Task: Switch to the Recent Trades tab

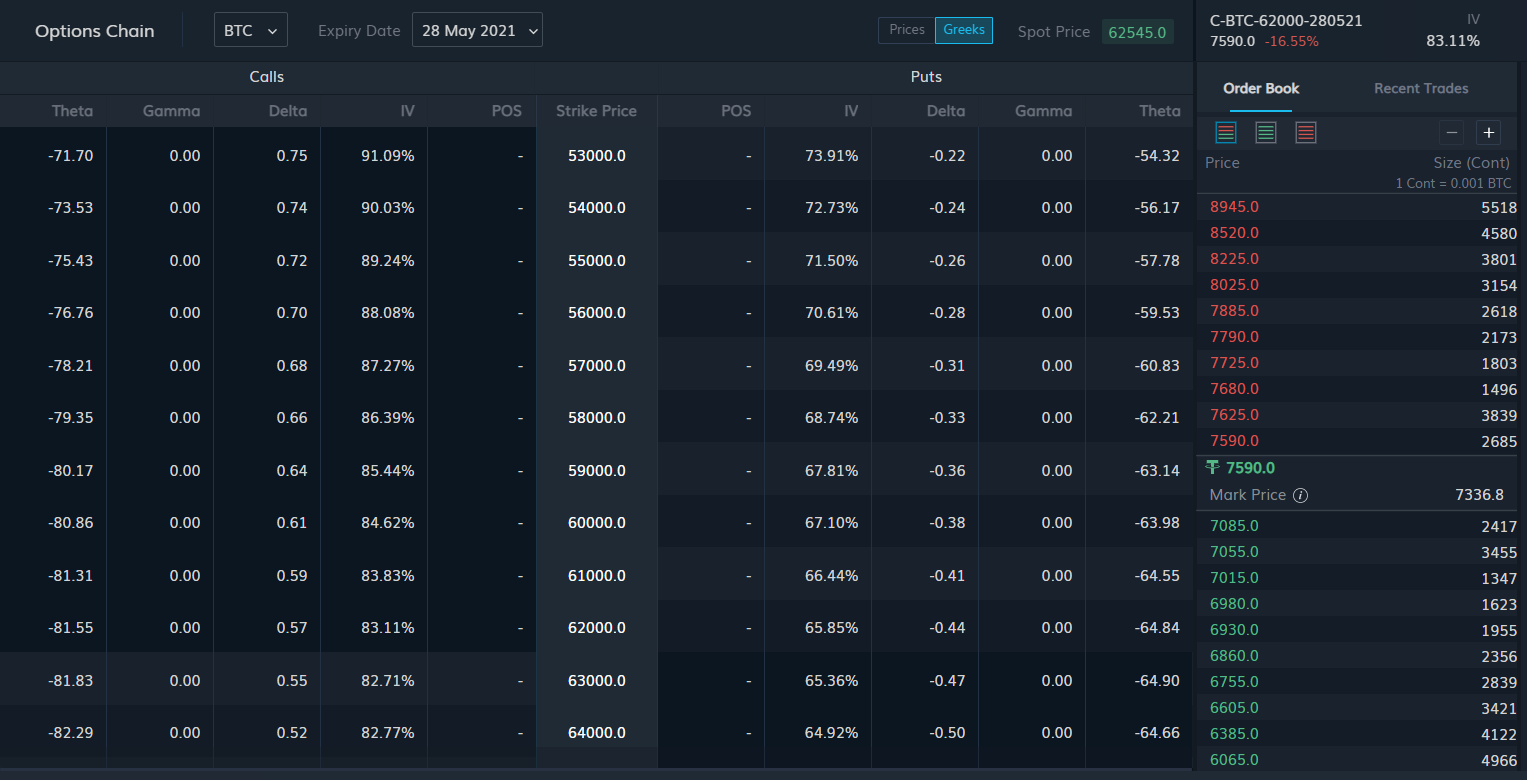Action: [1421, 88]
